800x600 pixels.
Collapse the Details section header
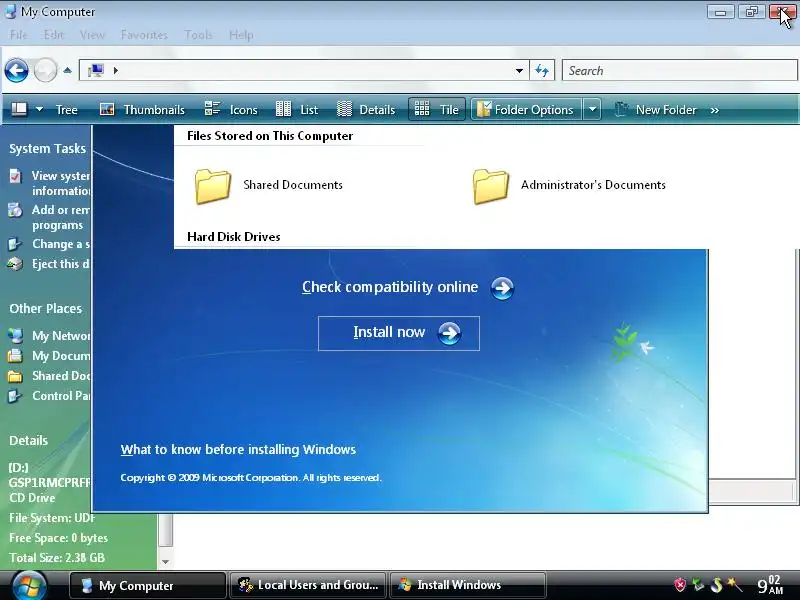click(x=29, y=440)
